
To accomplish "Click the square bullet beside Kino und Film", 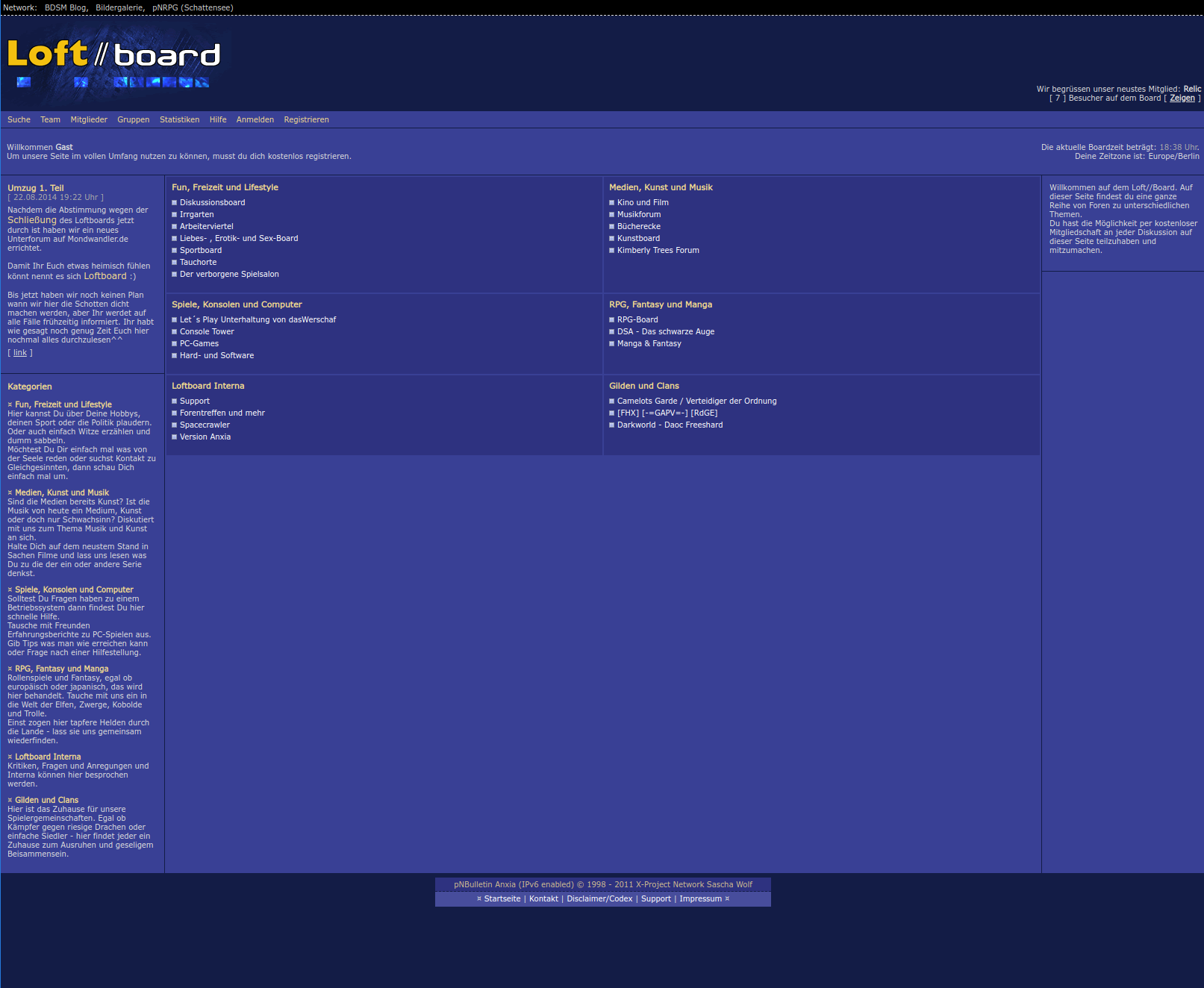I will coord(612,202).
